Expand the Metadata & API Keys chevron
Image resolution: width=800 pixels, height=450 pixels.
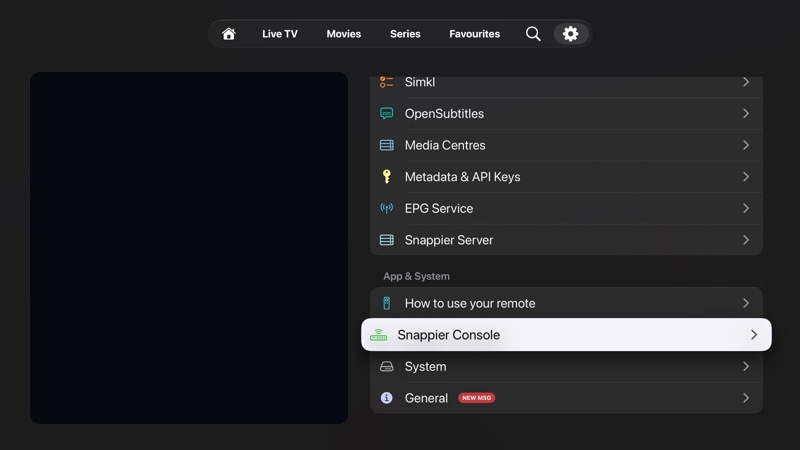tap(746, 177)
